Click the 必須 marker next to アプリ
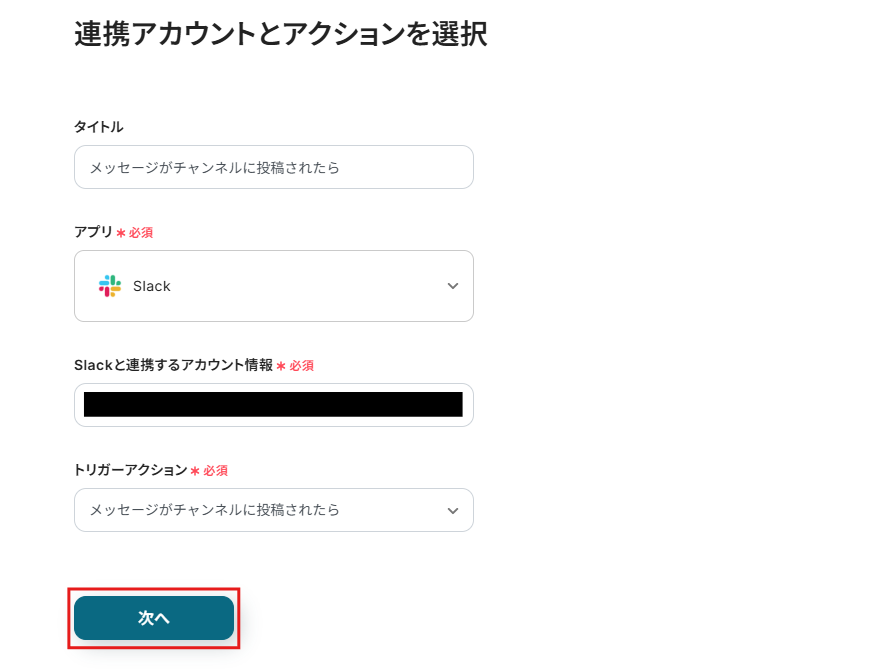Viewport: 892px width, 672px height. pyautogui.click(x=141, y=233)
